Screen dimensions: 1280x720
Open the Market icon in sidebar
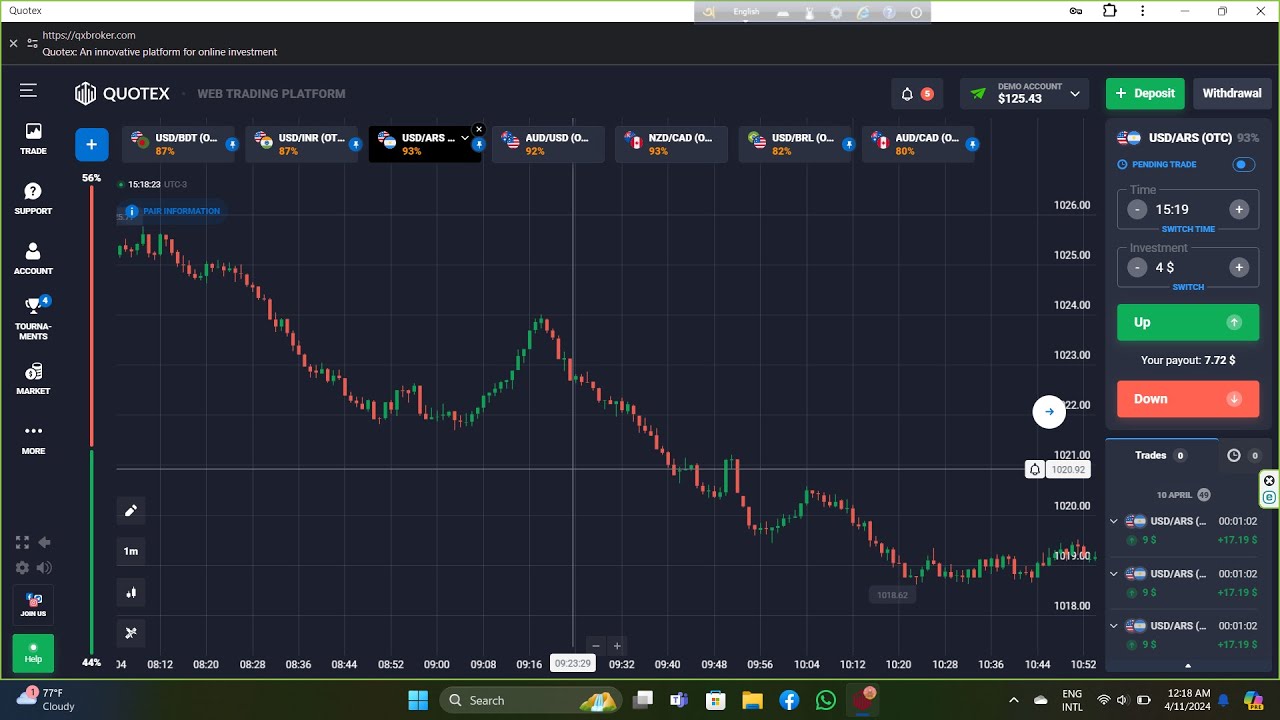pyautogui.click(x=33, y=373)
